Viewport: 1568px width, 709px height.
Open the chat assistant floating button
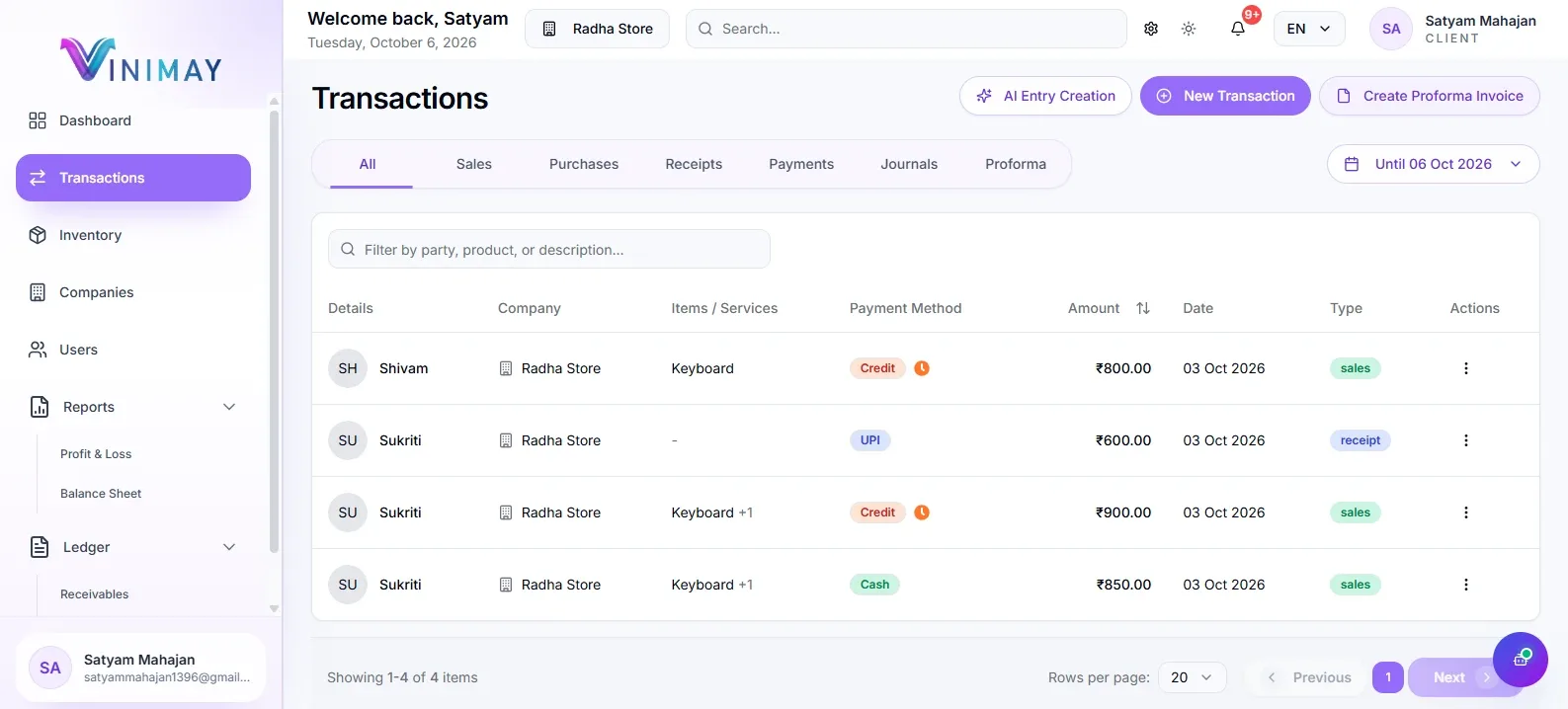click(1520, 660)
